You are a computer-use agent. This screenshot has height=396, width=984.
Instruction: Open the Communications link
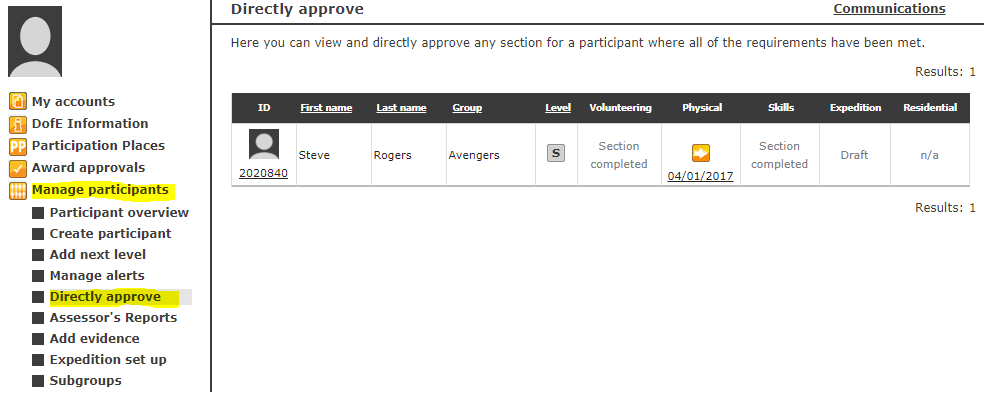tap(889, 9)
